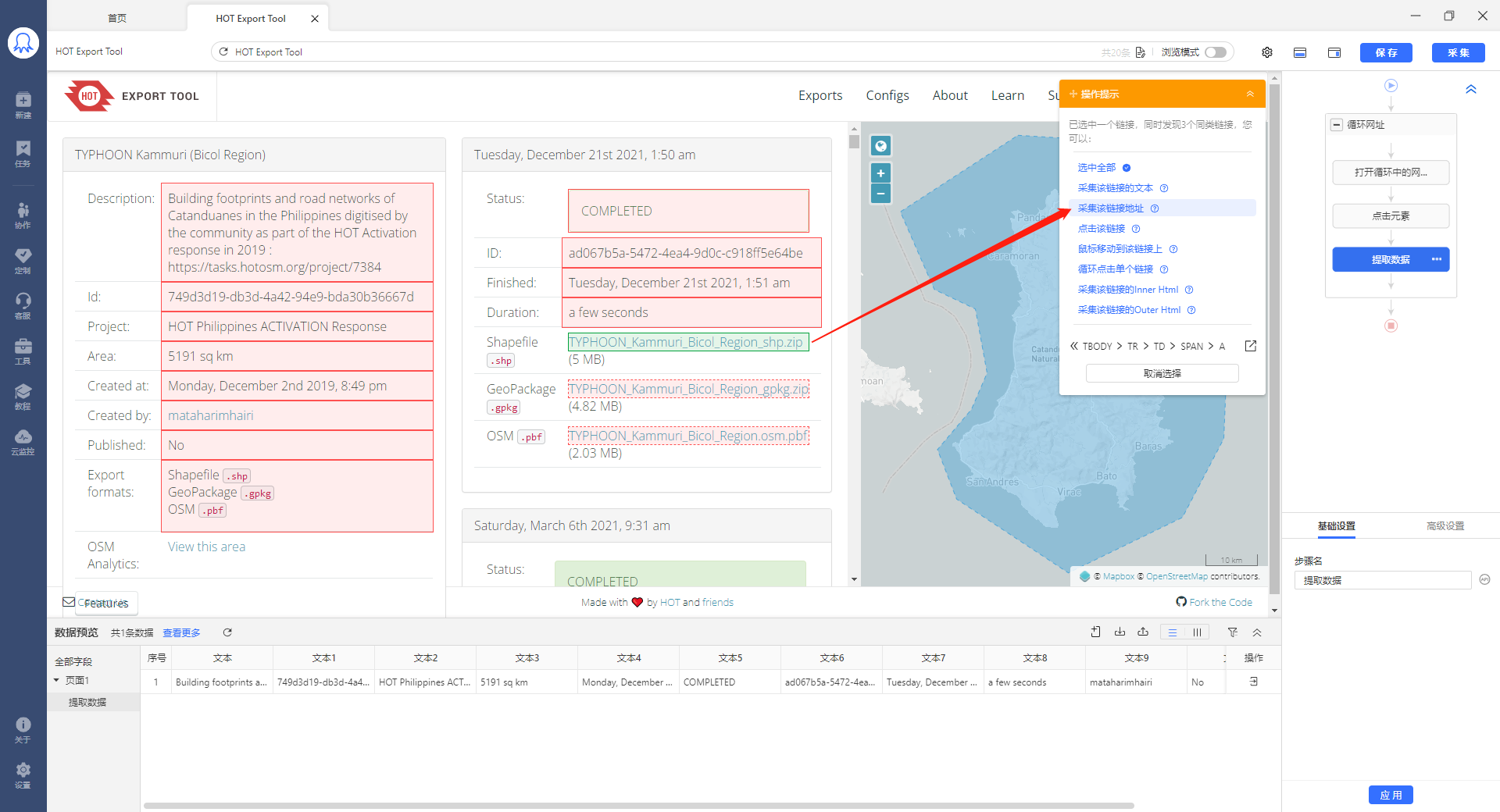Image resolution: width=1500 pixels, height=812 pixels.
Task: Click the data preview horizontal scrollbar
Action: pos(638,805)
